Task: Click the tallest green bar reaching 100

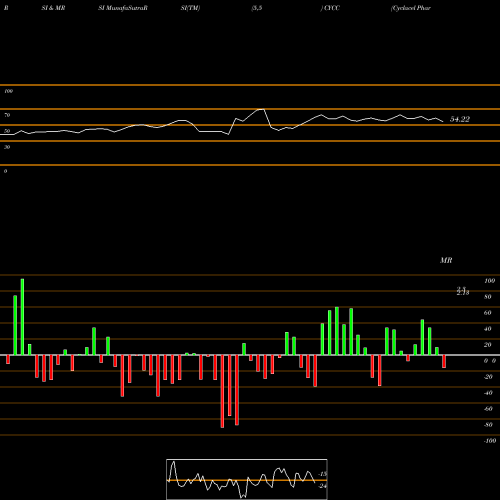Action: pyautogui.click(x=22, y=317)
